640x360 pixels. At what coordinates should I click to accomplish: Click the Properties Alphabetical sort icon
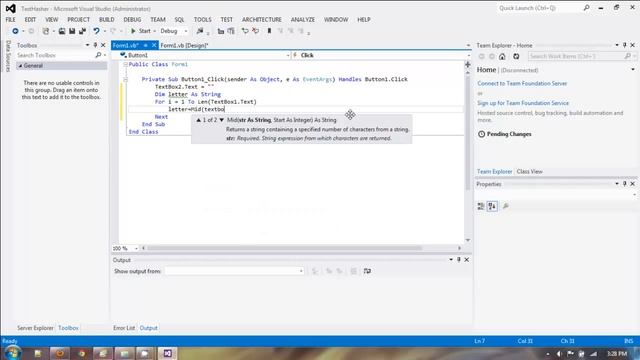pyautogui.click(x=492, y=207)
